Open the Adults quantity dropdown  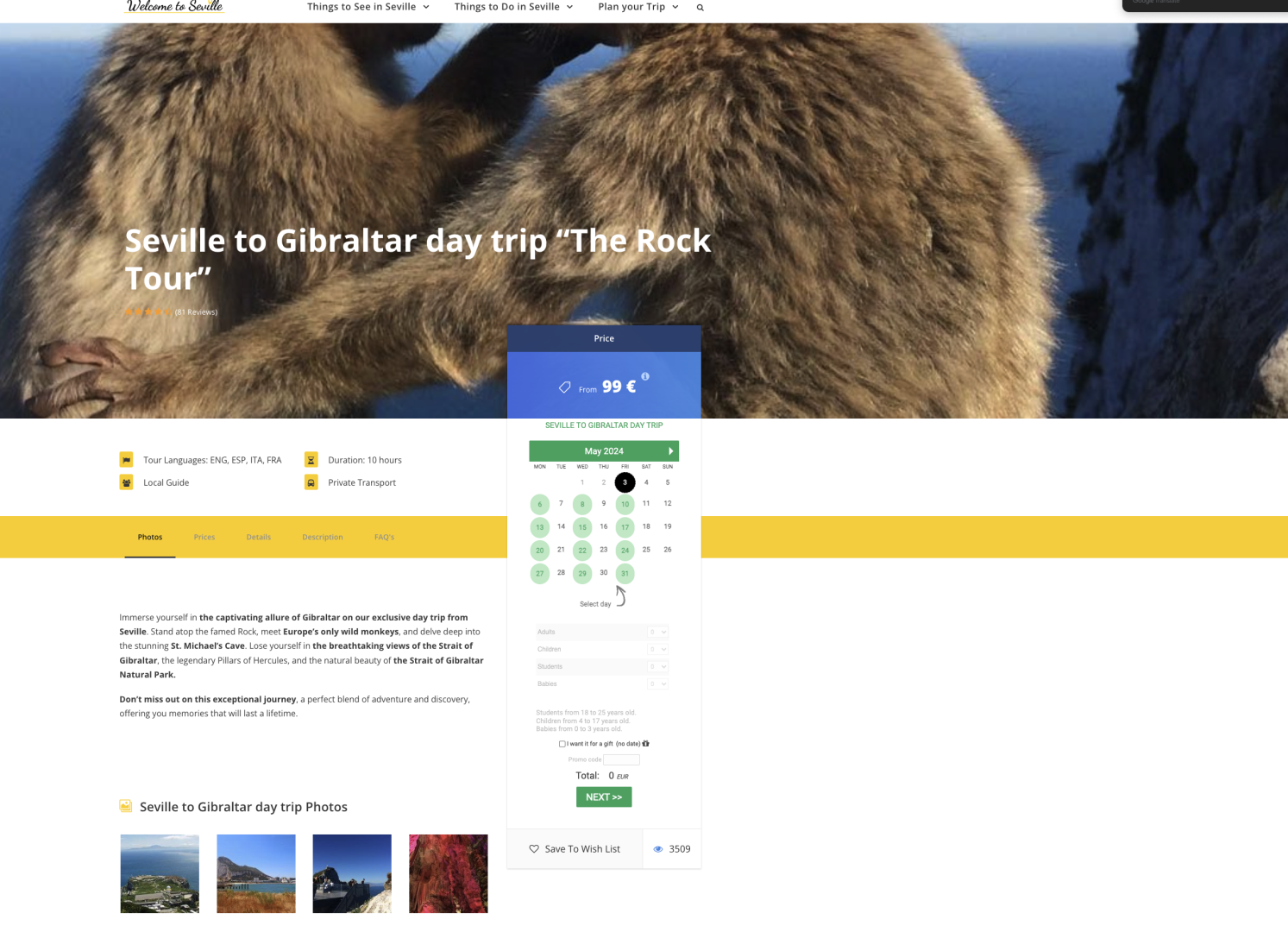click(x=658, y=632)
